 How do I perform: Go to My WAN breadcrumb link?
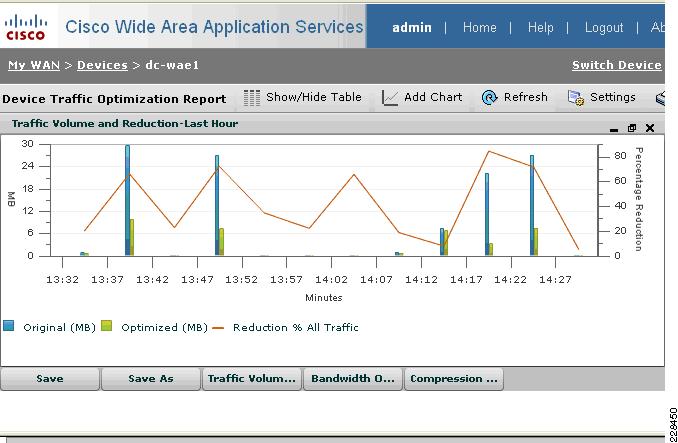pos(34,65)
